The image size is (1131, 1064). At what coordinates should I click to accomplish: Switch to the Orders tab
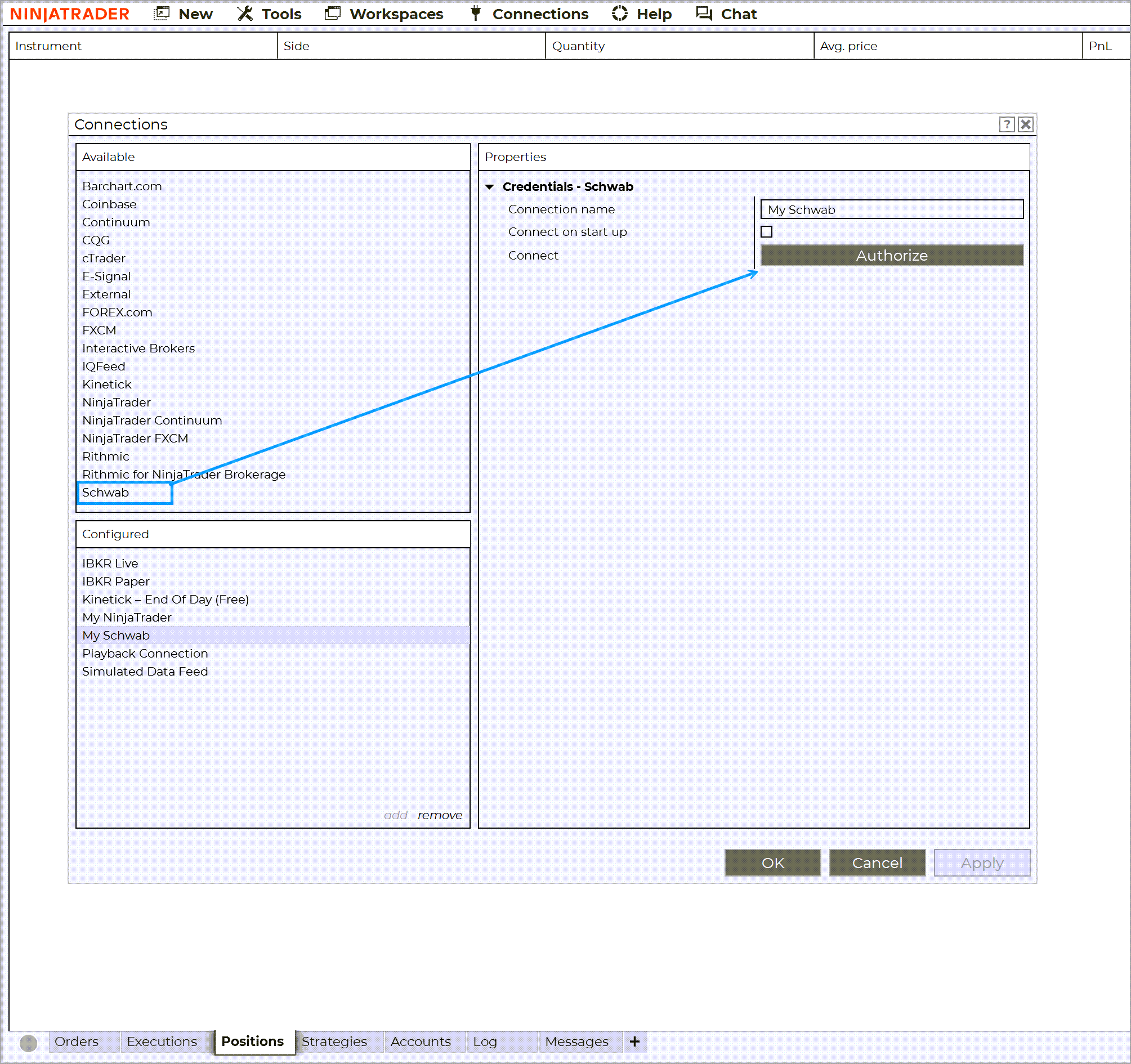point(77,1041)
